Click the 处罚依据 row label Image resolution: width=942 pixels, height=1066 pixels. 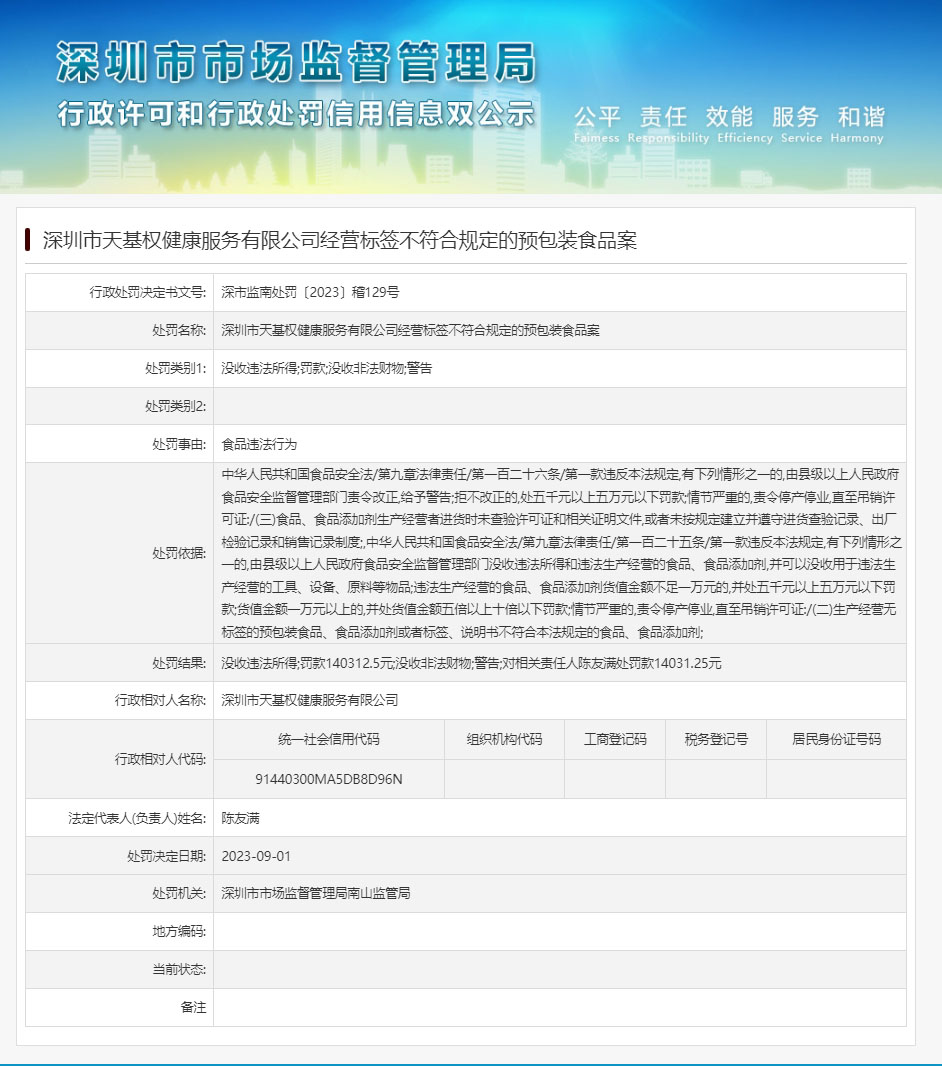[179, 553]
